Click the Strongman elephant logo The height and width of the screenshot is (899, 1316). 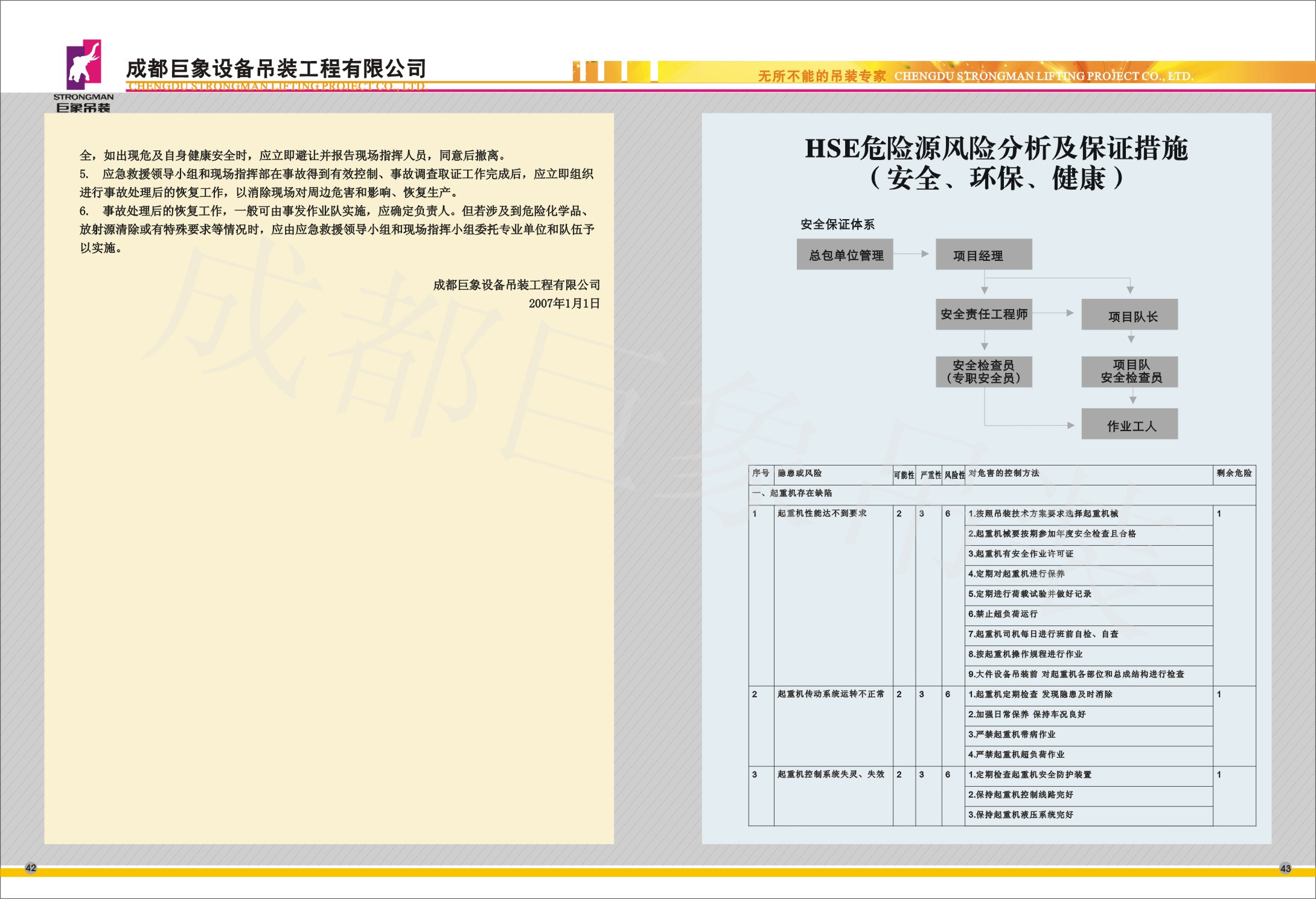pos(83,65)
